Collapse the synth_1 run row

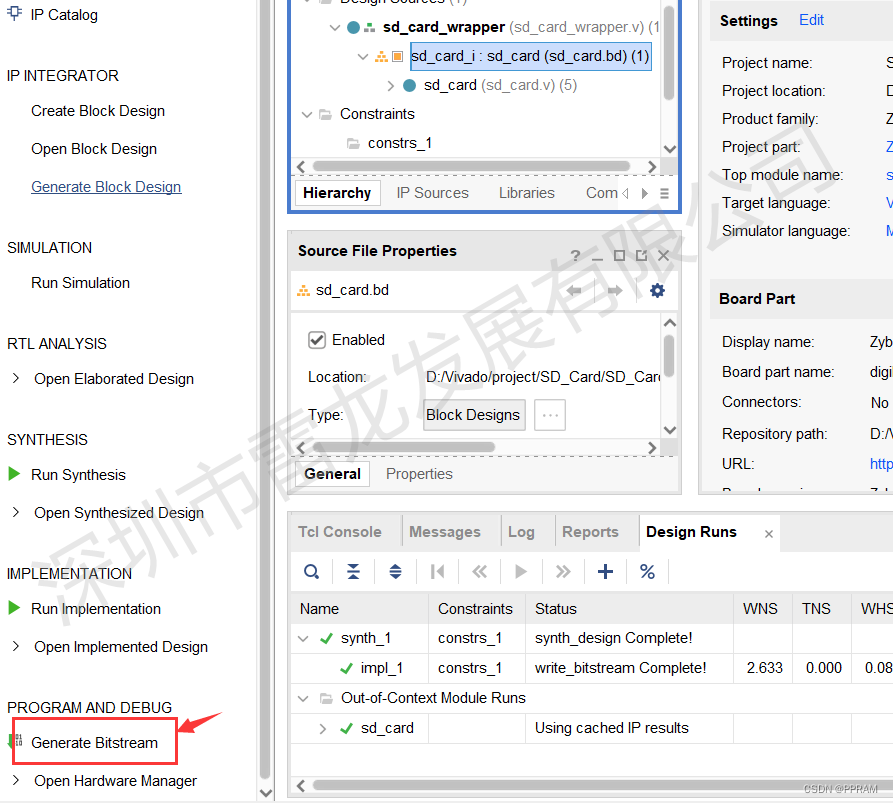point(304,638)
